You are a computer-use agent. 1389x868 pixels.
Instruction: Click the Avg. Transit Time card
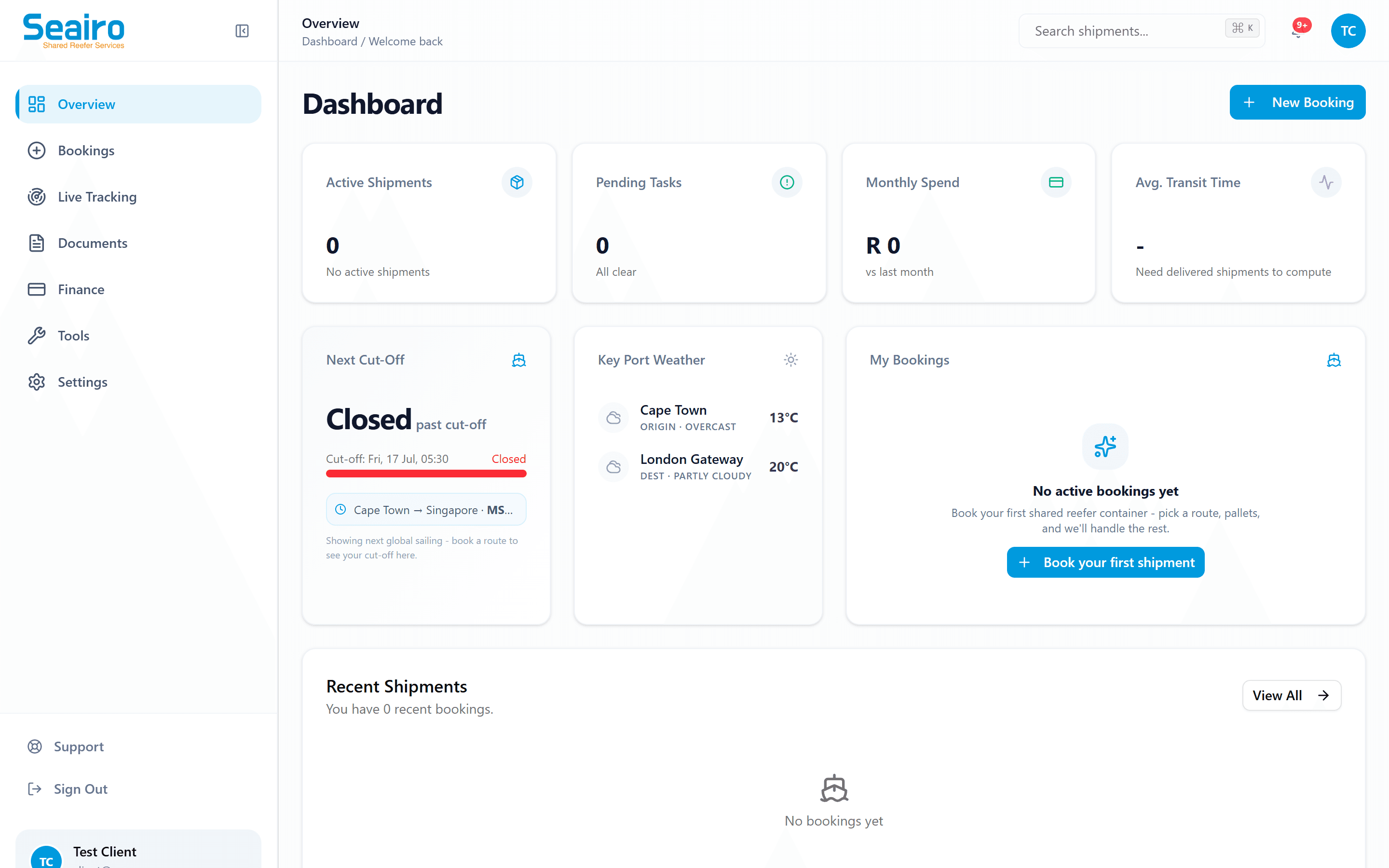[x=1239, y=223]
